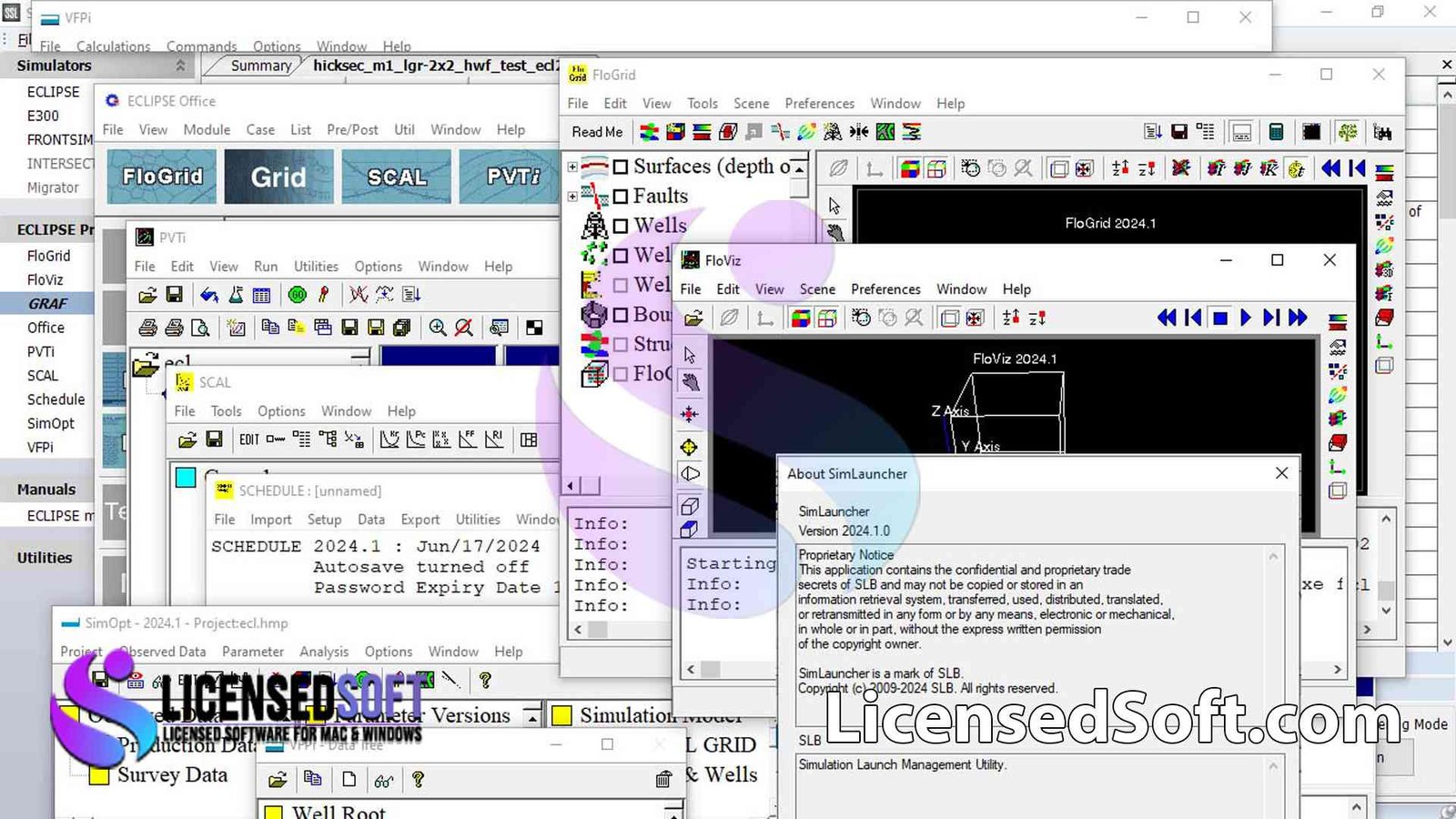Click the Play forward control in FloViz
1456x819 pixels.
[x=1245, y=318]
